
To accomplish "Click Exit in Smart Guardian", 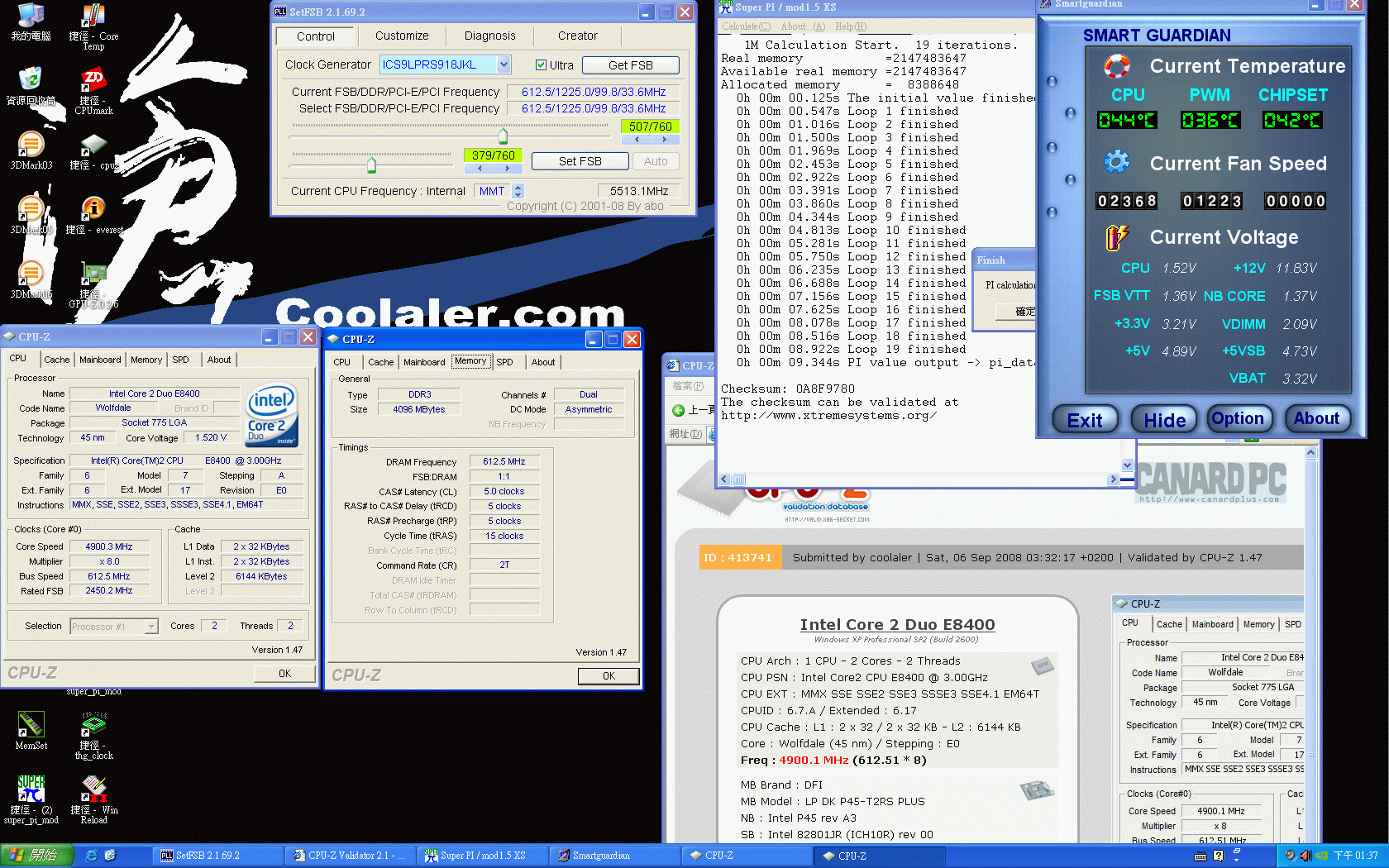I will pos(1085,420).
